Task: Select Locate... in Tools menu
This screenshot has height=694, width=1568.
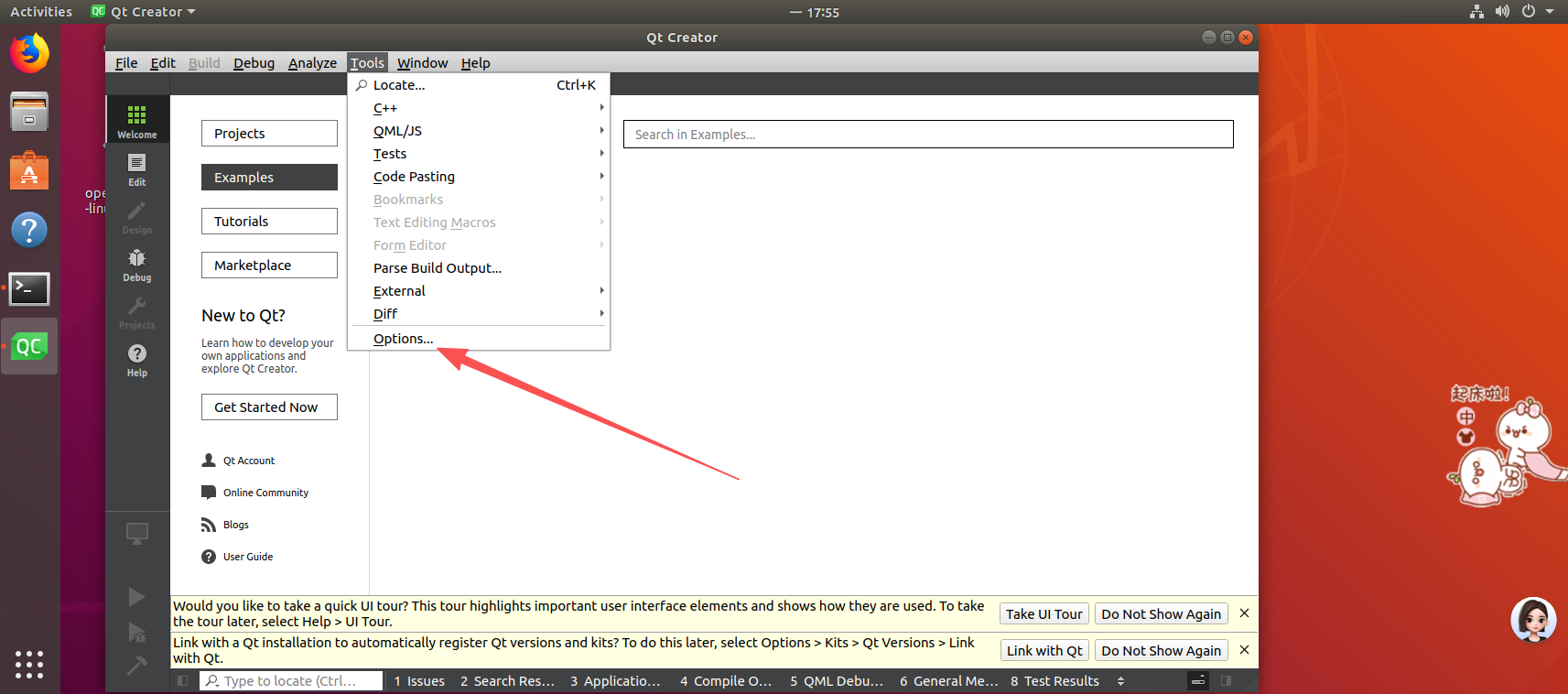Action: [x=479, y=85]
